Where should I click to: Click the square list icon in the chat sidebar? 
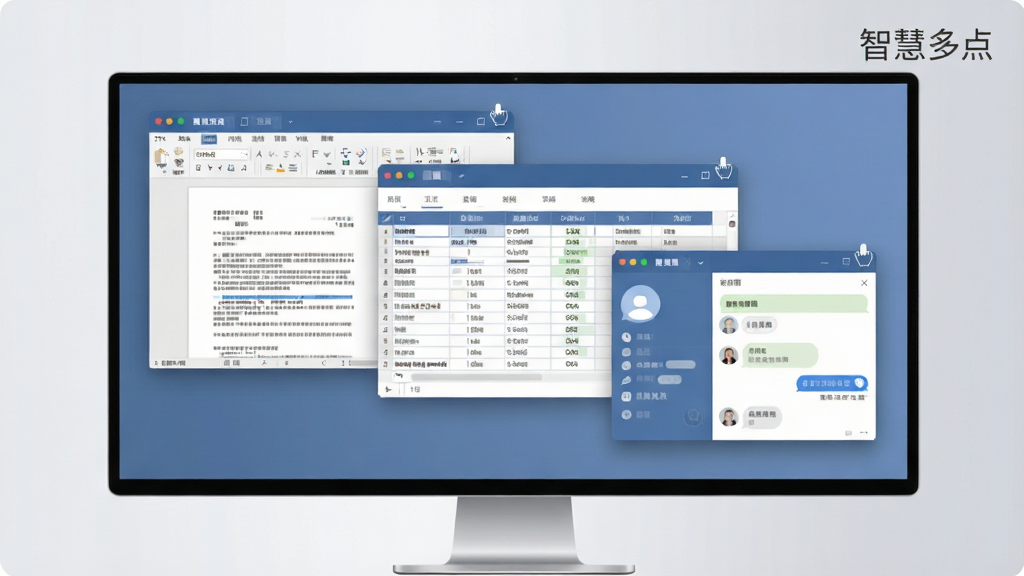click(626, 396)
